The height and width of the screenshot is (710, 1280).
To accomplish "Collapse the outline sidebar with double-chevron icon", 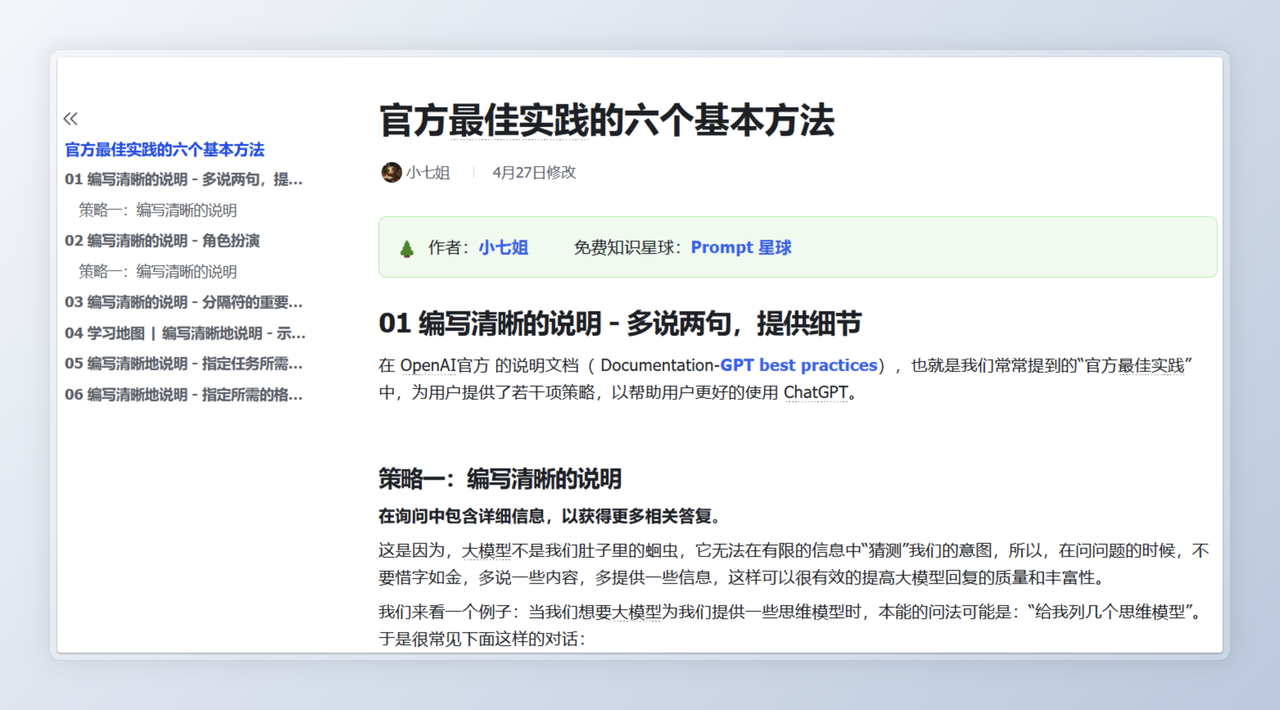I will (70, 119).
